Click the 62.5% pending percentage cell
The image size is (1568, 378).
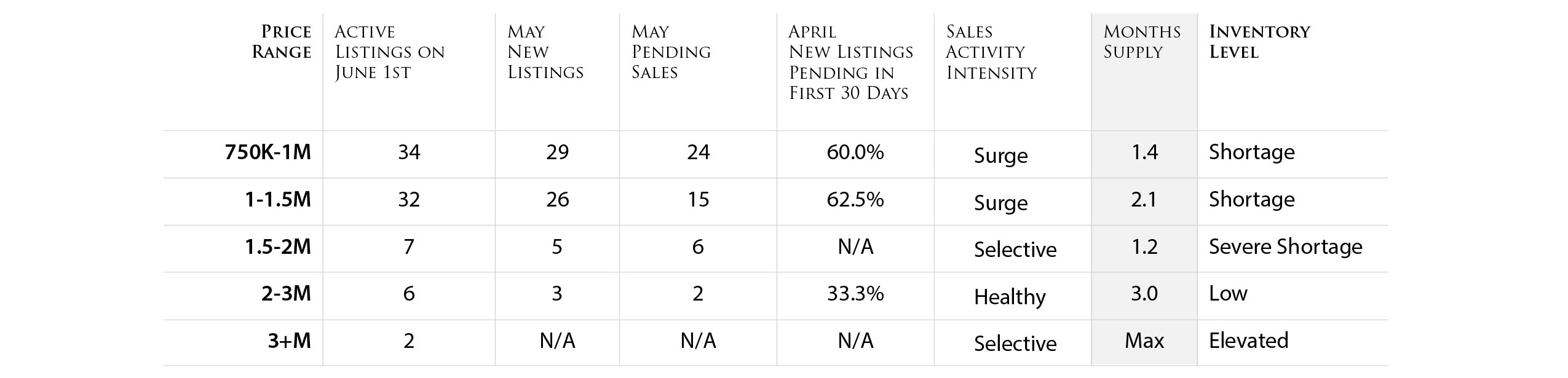[x=855, y=199]
